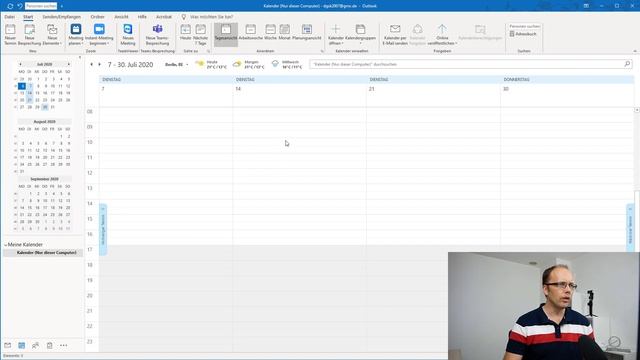Click the Calendar module icon
The height and width of the screenshot is (360, 640).
click(22, 345)
